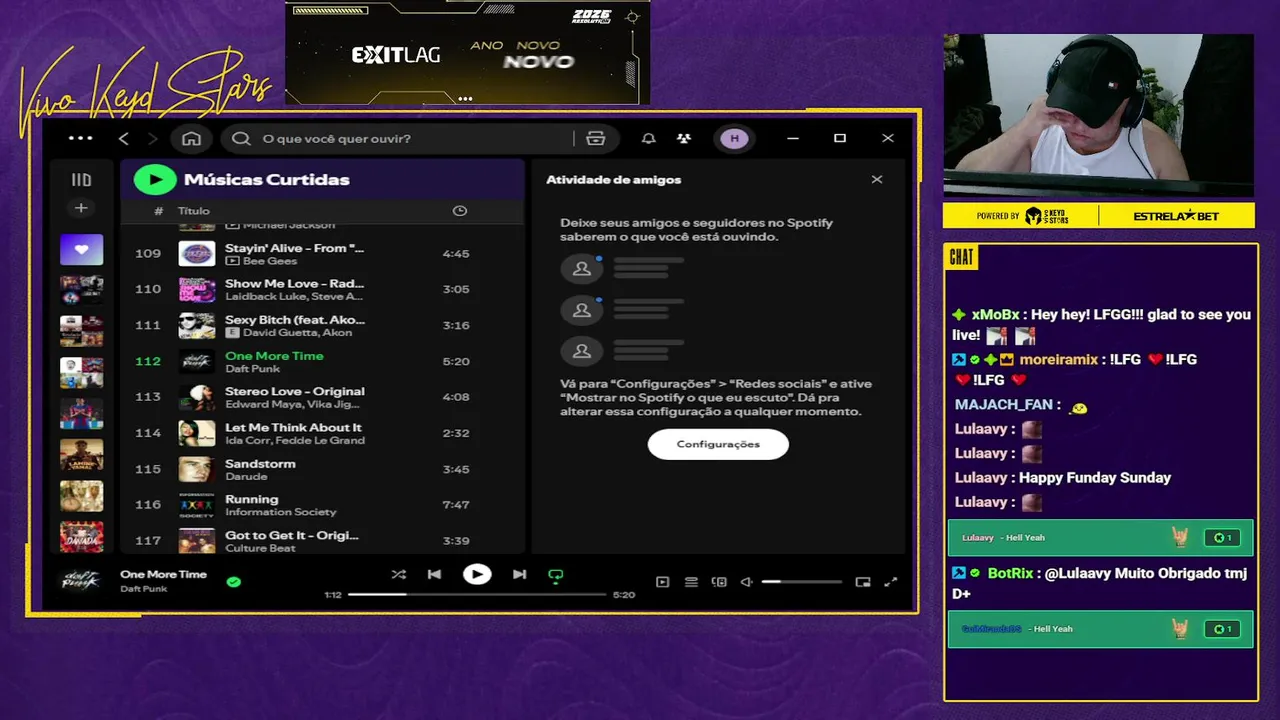
Task: Close the Atividade de amigos panel
Action: [877, 180]
